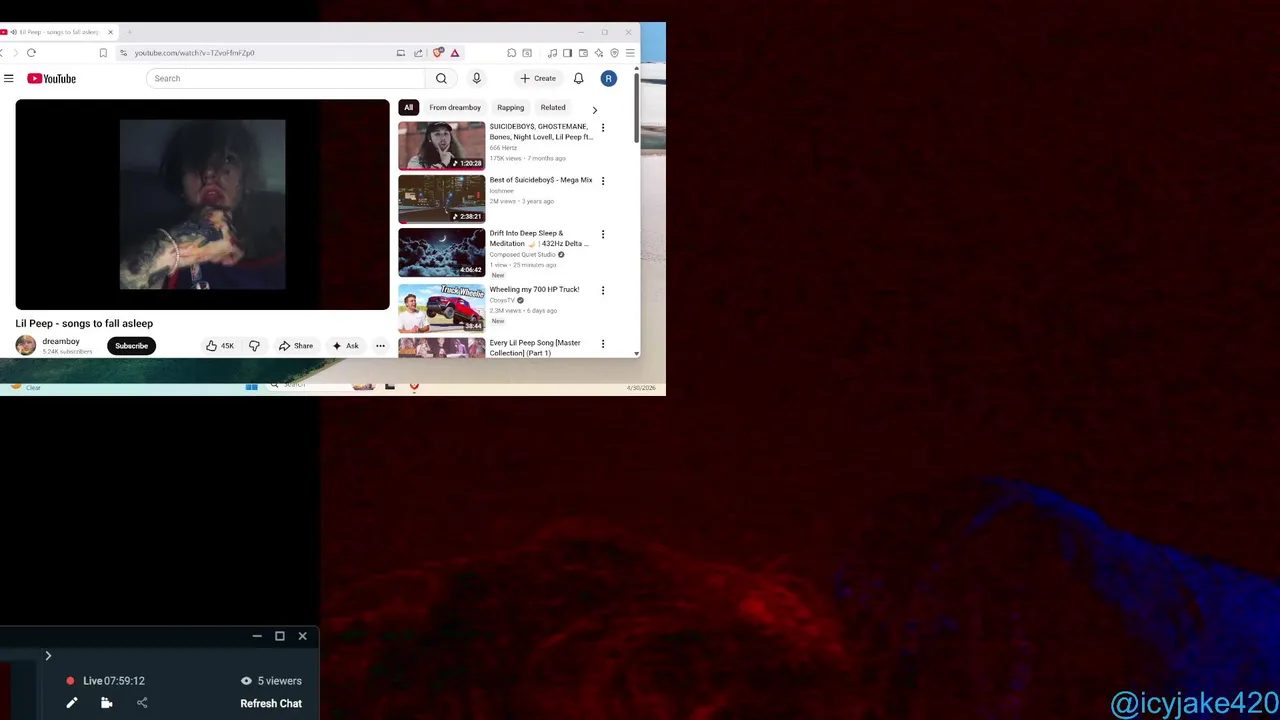Open options menu for SUICIDEBOYS, GHOSTEMANE video

point(602,128)
